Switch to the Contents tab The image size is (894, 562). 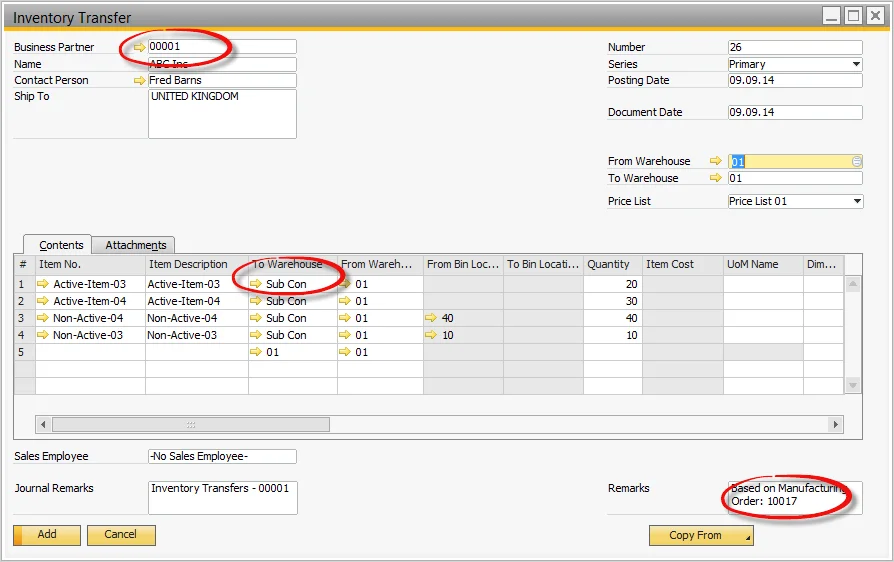point(58,245)
